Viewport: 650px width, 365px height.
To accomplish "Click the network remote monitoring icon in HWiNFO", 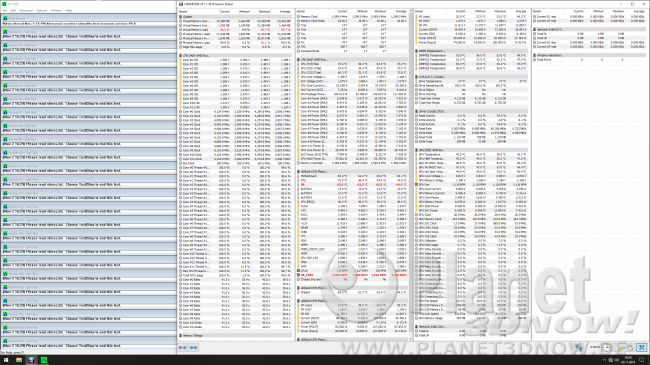I will point(579,348).
